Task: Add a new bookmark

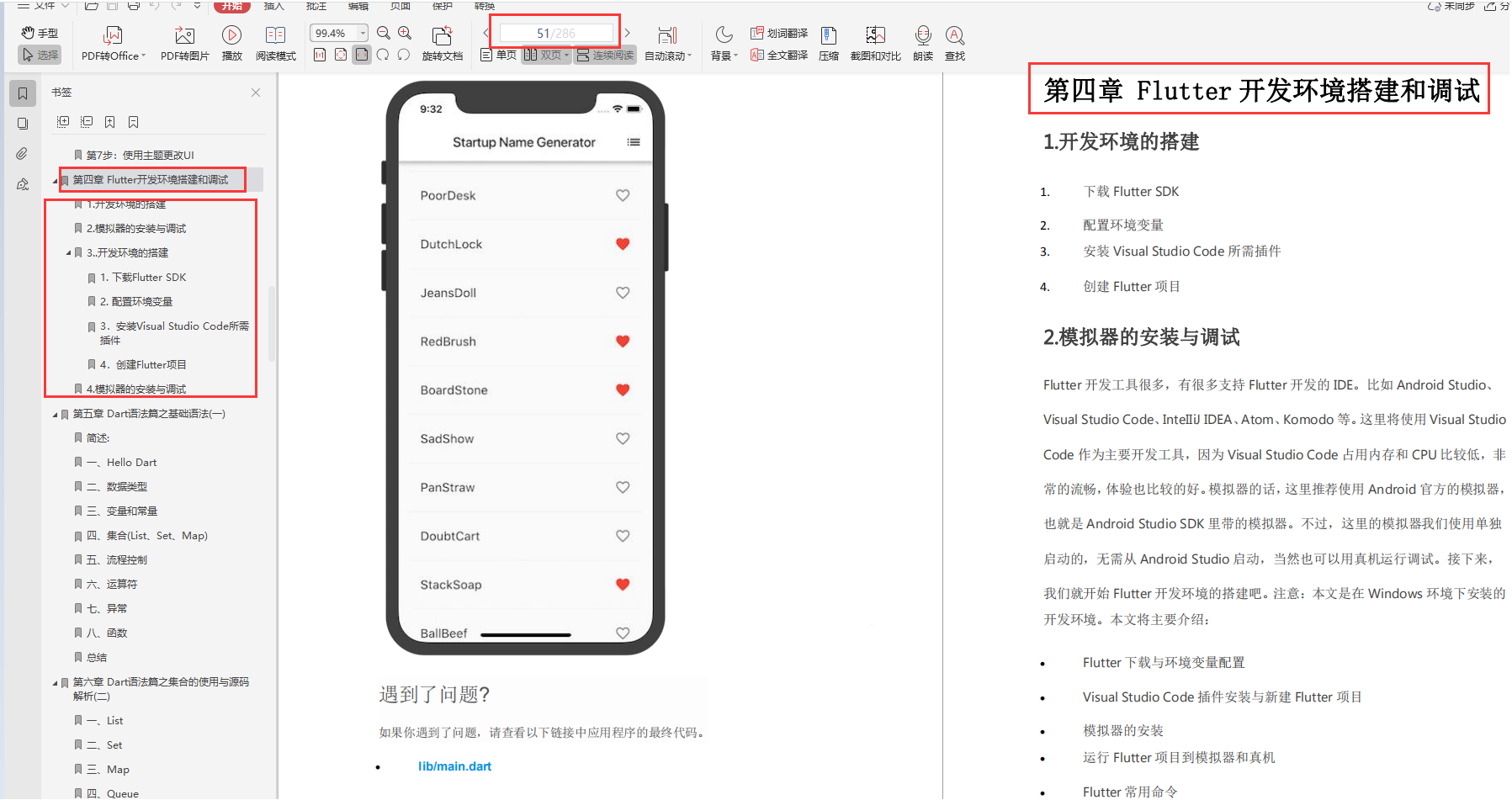Action: 110,122
